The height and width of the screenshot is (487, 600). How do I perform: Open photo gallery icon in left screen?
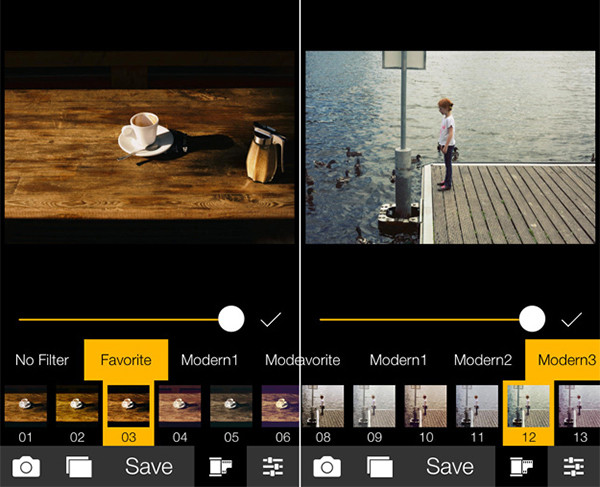click(79, 466)
